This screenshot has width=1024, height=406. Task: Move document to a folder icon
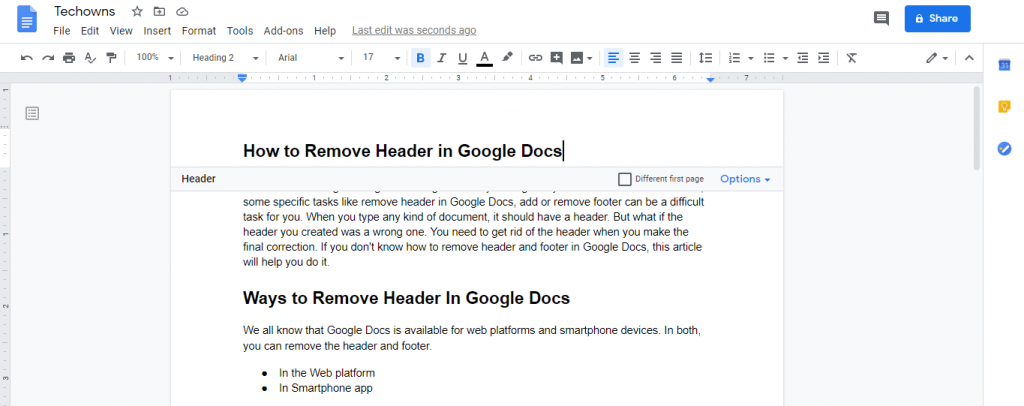[159, 11]
